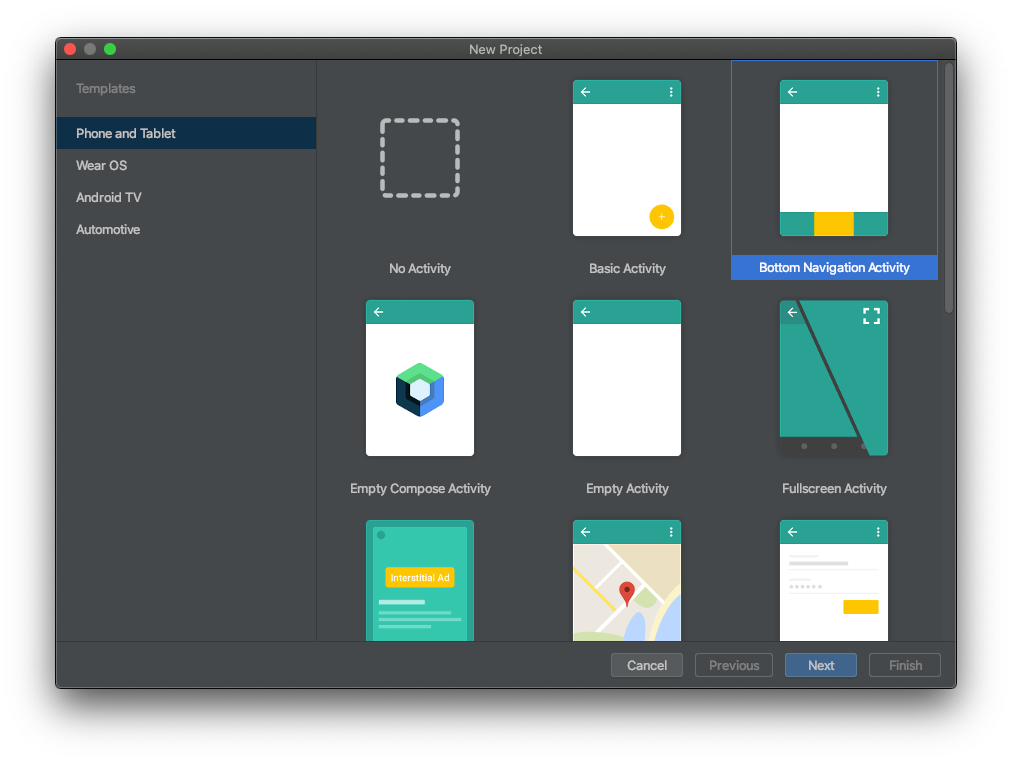The image size is (1012, 762).
Task: Pick the Bottom Navigation Activity preview
Action: click(x=834, y=158)
